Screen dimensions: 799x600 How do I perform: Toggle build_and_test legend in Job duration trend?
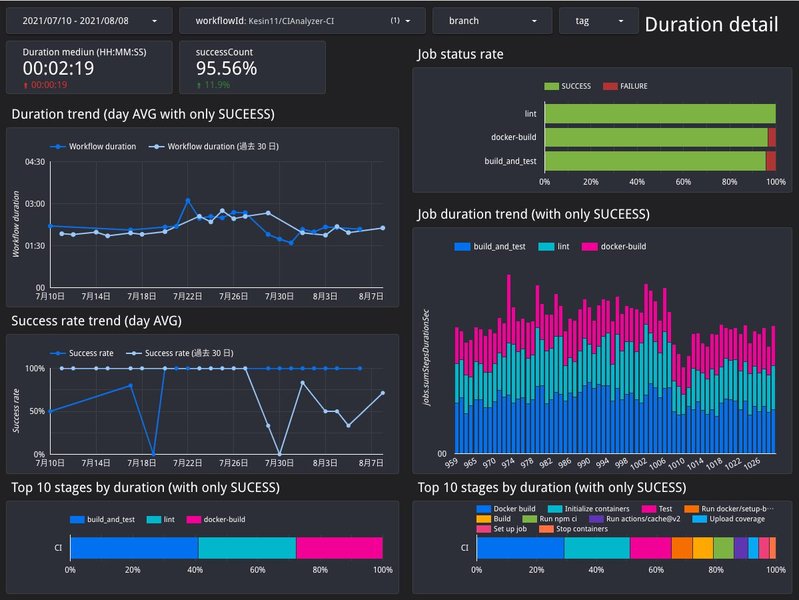tap(490, 246)
